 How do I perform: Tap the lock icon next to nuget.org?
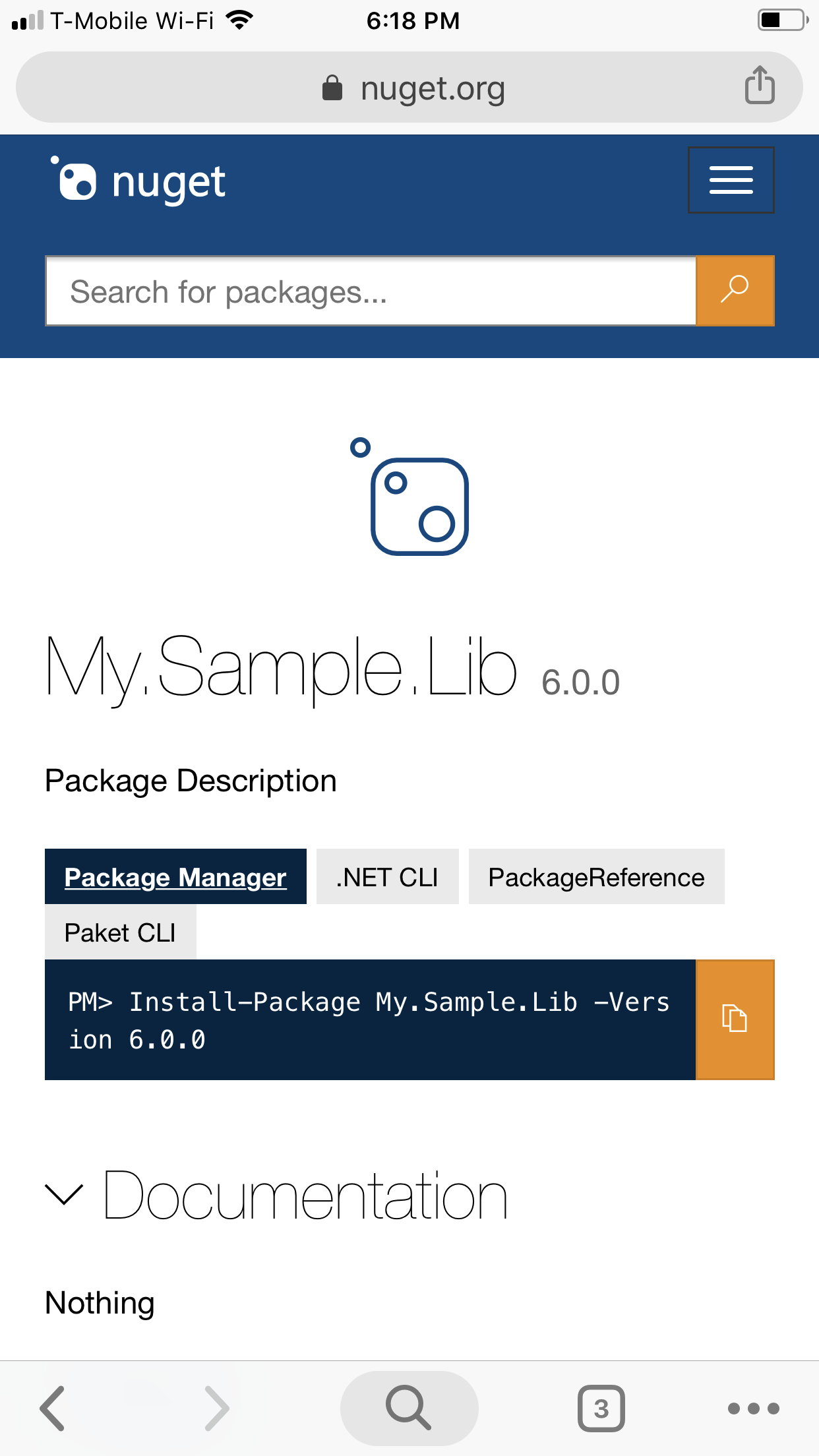[x=333, y=86]
